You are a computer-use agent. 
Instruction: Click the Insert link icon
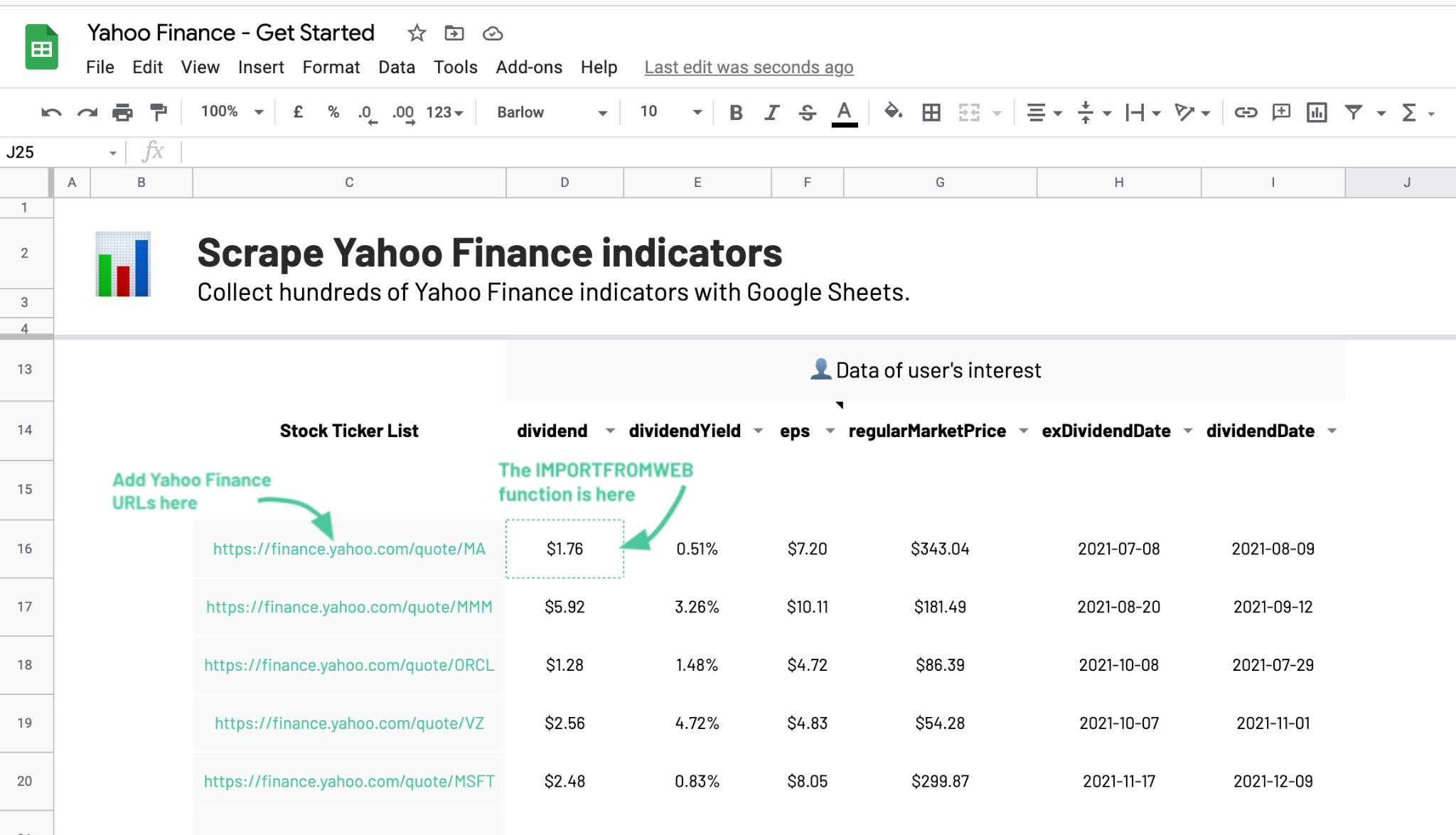pyautogui.click(x=1246, y=112)
